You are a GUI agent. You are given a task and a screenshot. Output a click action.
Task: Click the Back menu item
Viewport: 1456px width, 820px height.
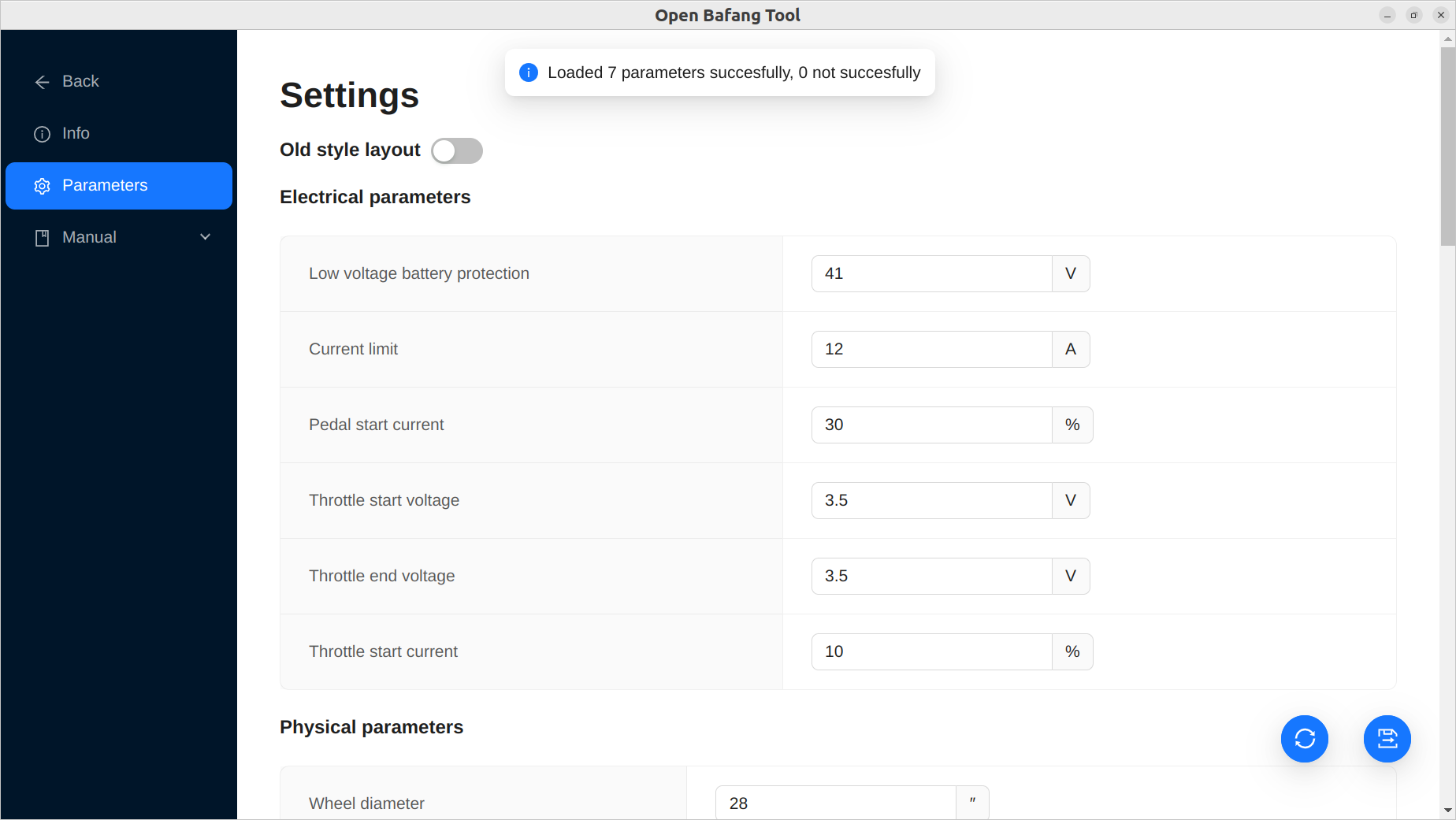(119, 82)
